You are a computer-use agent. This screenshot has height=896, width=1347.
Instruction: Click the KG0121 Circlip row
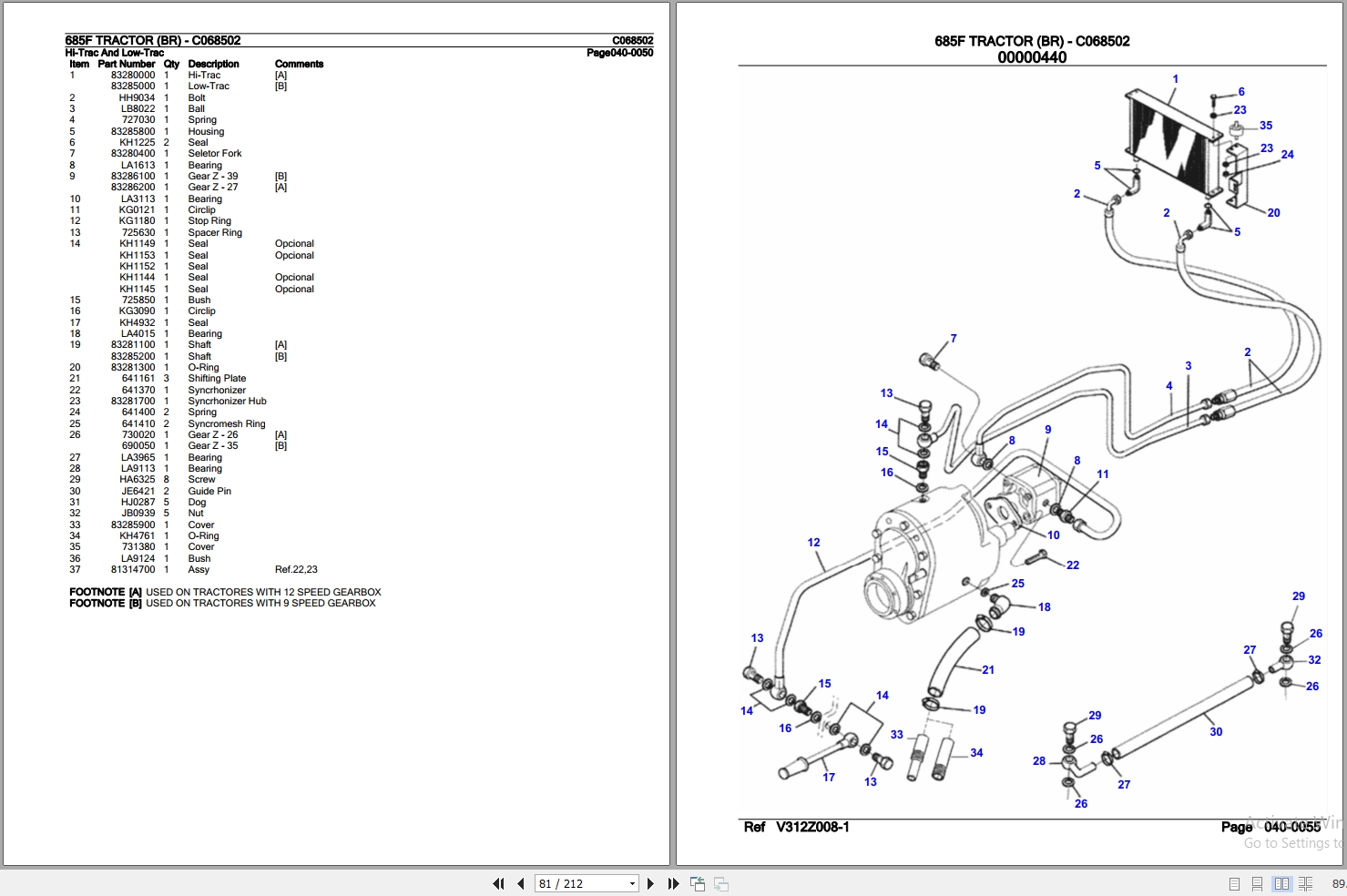(x=143, y=209)
